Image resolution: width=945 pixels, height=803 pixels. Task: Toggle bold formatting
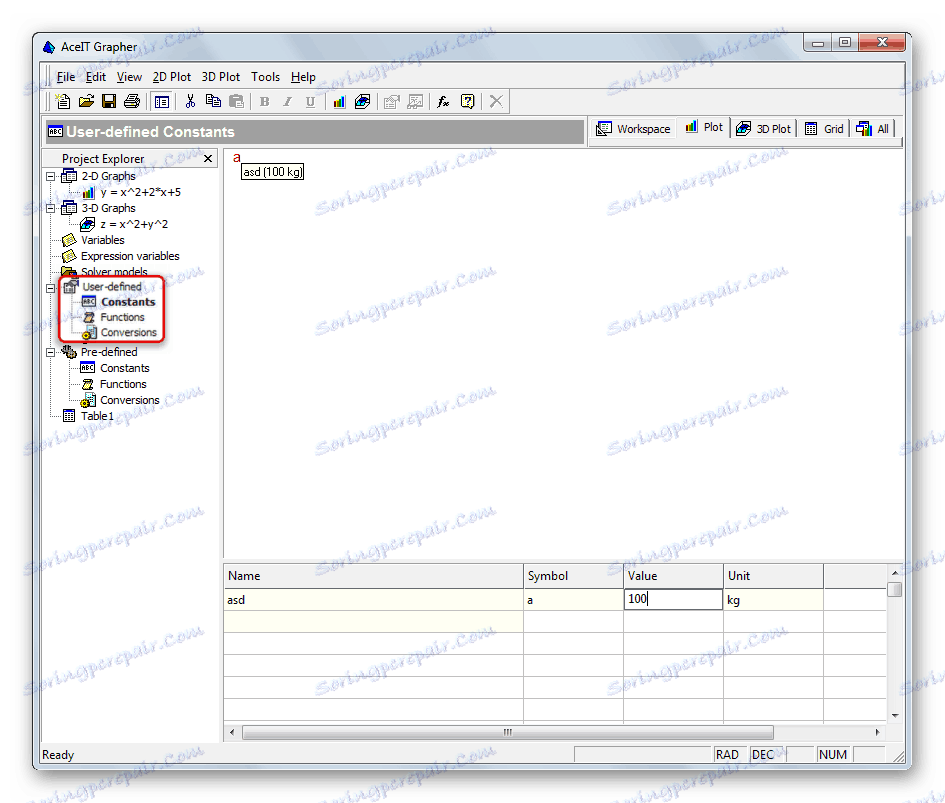click(x=265, y=101)
